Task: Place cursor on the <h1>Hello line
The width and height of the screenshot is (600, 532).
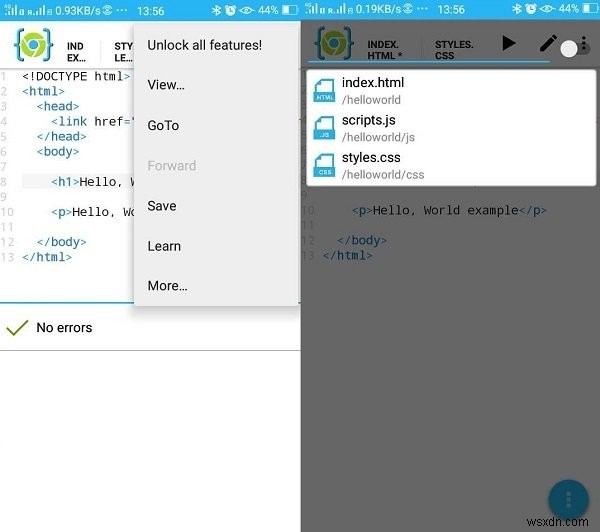Action: 93,181
